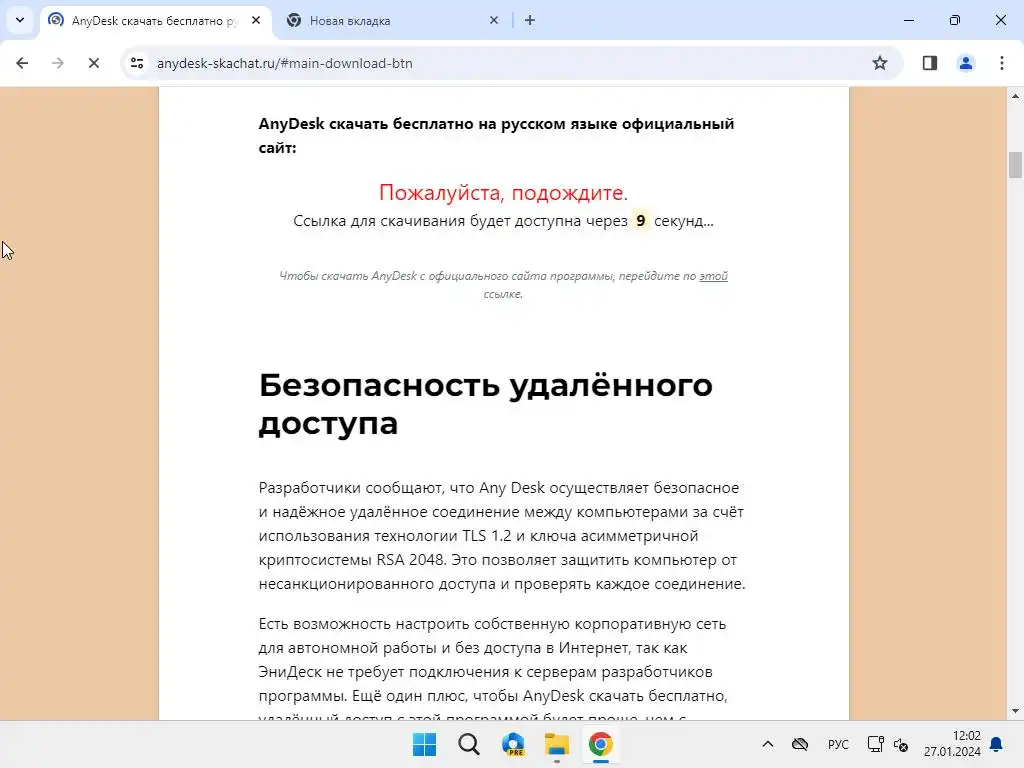Click the vertical scrollbar thumb
1024x768 pixels.
pos(1015,165)
